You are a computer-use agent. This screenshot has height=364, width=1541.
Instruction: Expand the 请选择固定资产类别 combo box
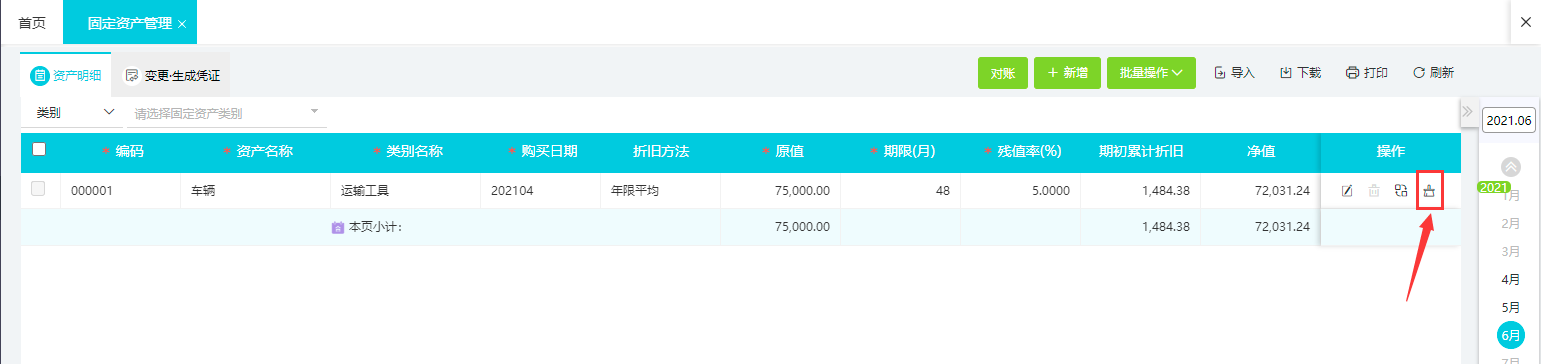228,113
